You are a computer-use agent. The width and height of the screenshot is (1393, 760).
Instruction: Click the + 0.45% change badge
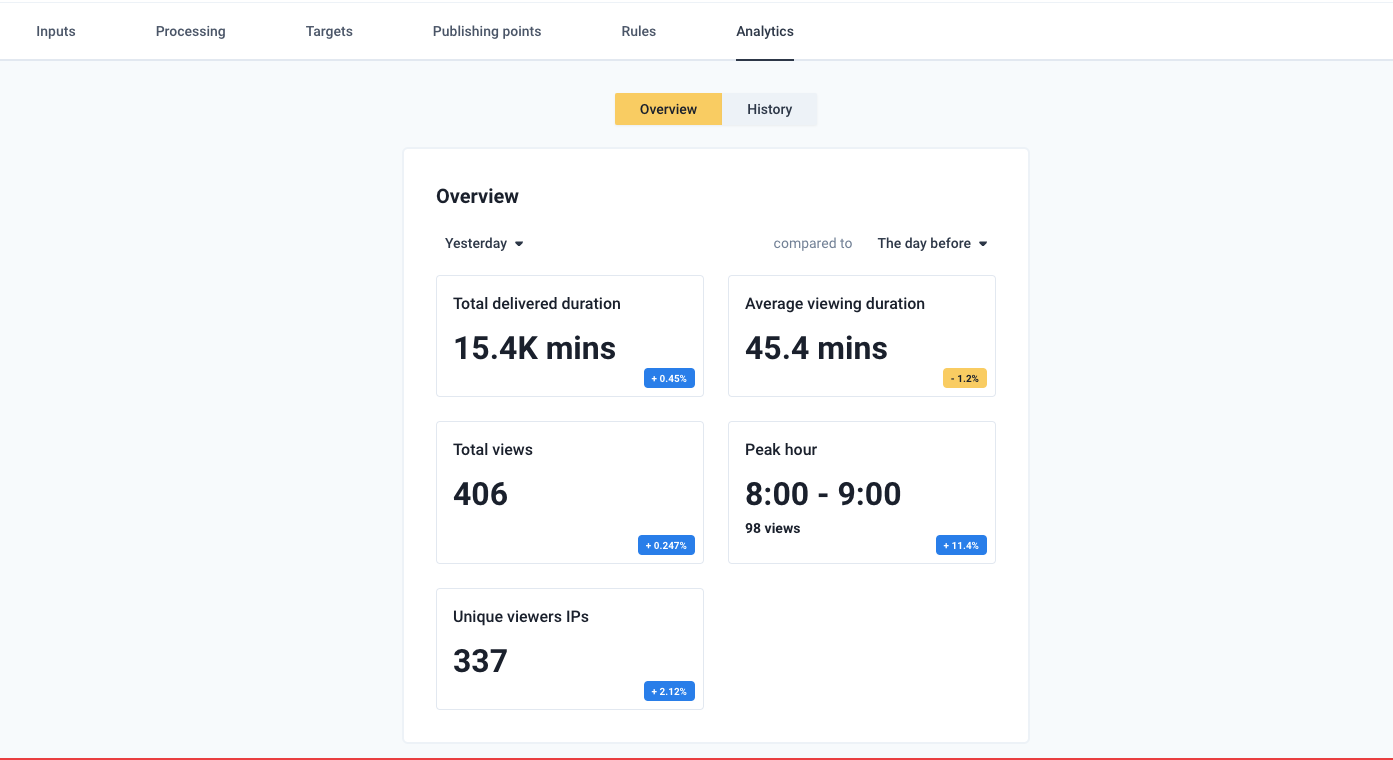[x=669, y=379]
